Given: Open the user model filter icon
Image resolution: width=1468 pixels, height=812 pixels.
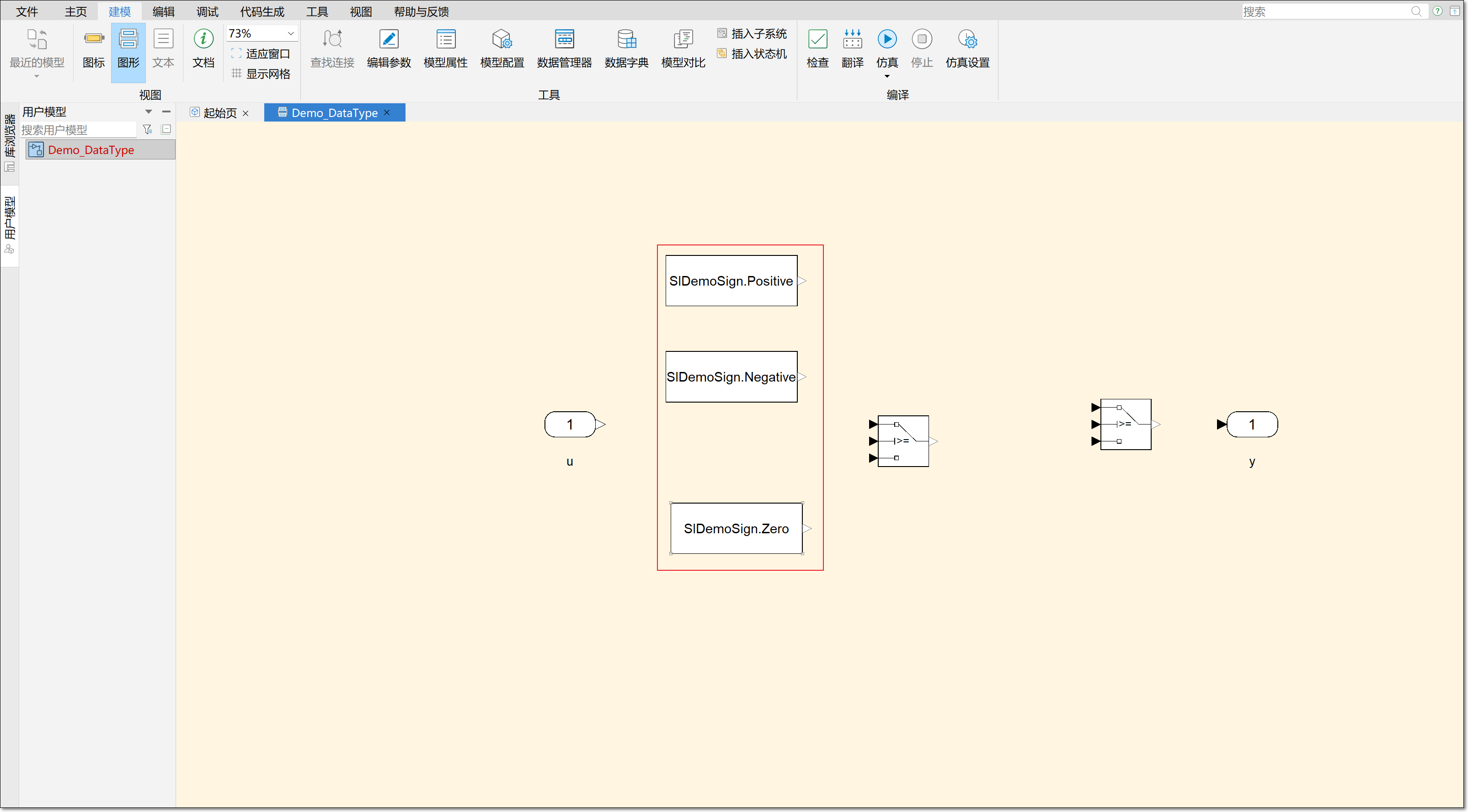Looking at the screenshot, I should pyautogui.click(x=148, y=129).
